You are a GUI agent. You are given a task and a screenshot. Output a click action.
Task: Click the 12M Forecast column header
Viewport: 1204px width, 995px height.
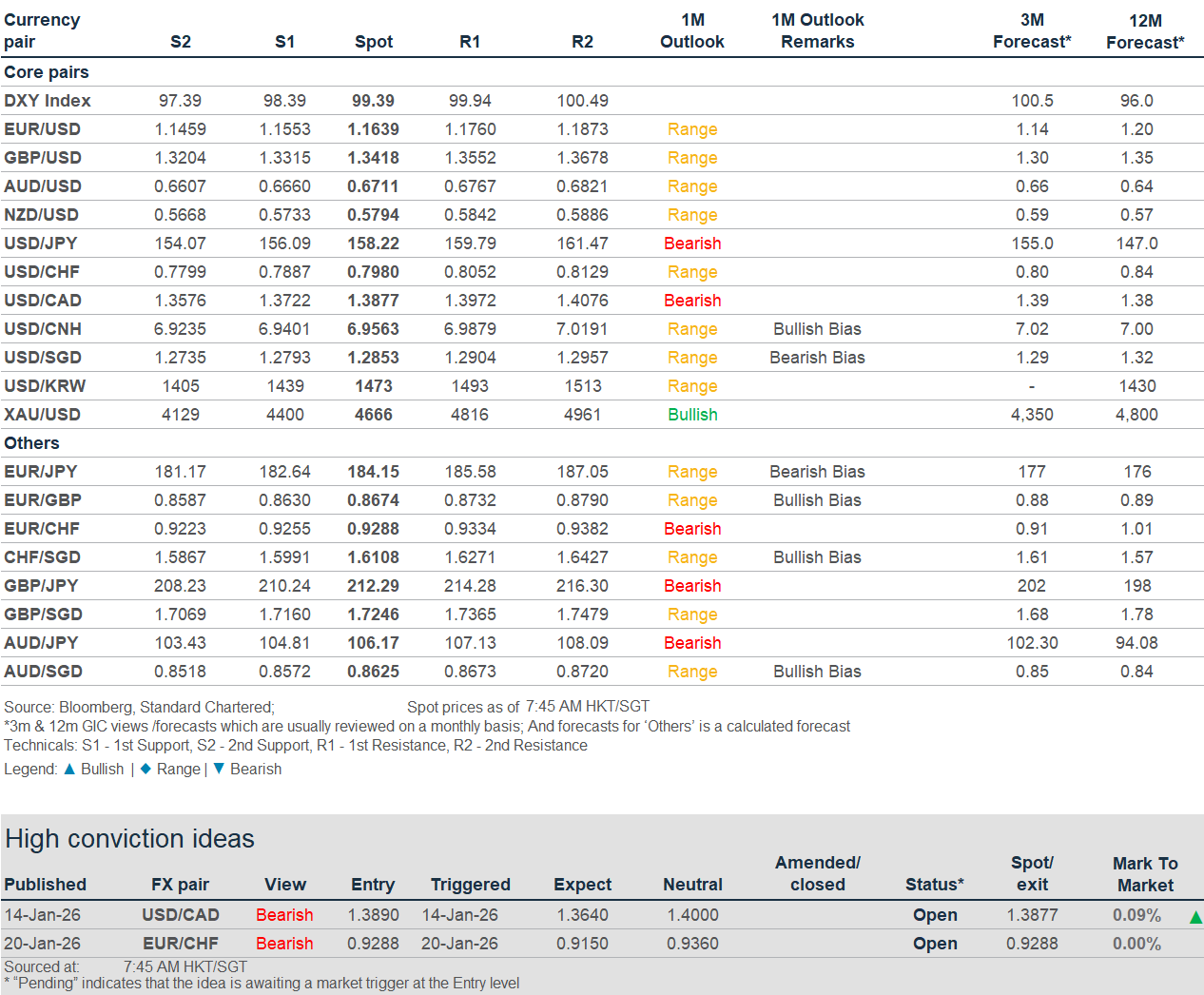(1145, 30)
